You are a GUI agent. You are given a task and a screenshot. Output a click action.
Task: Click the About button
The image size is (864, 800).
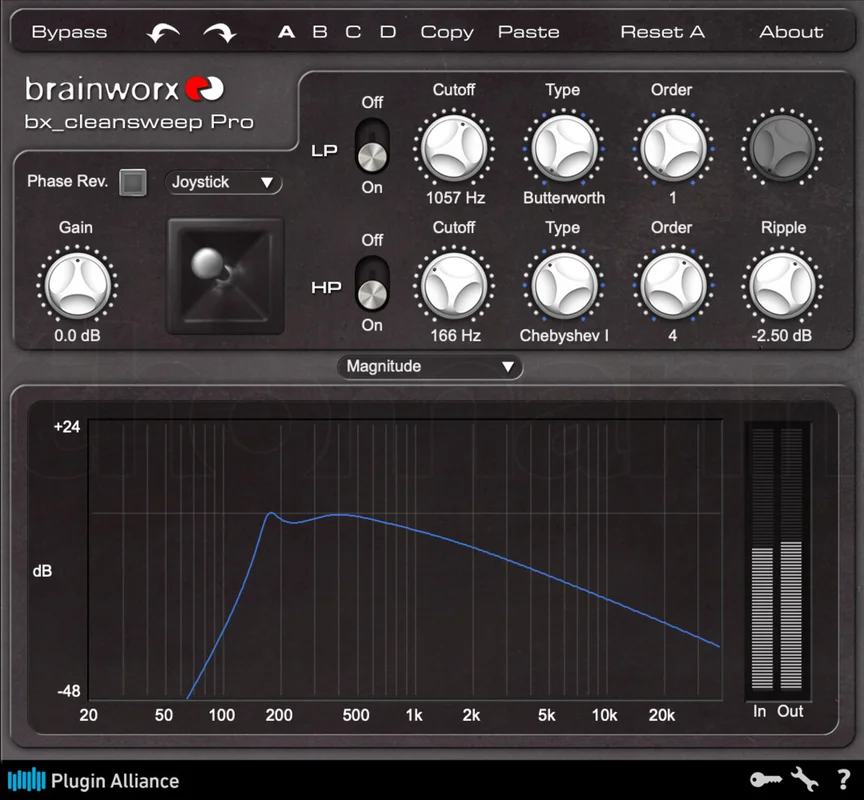coord(791,32)
